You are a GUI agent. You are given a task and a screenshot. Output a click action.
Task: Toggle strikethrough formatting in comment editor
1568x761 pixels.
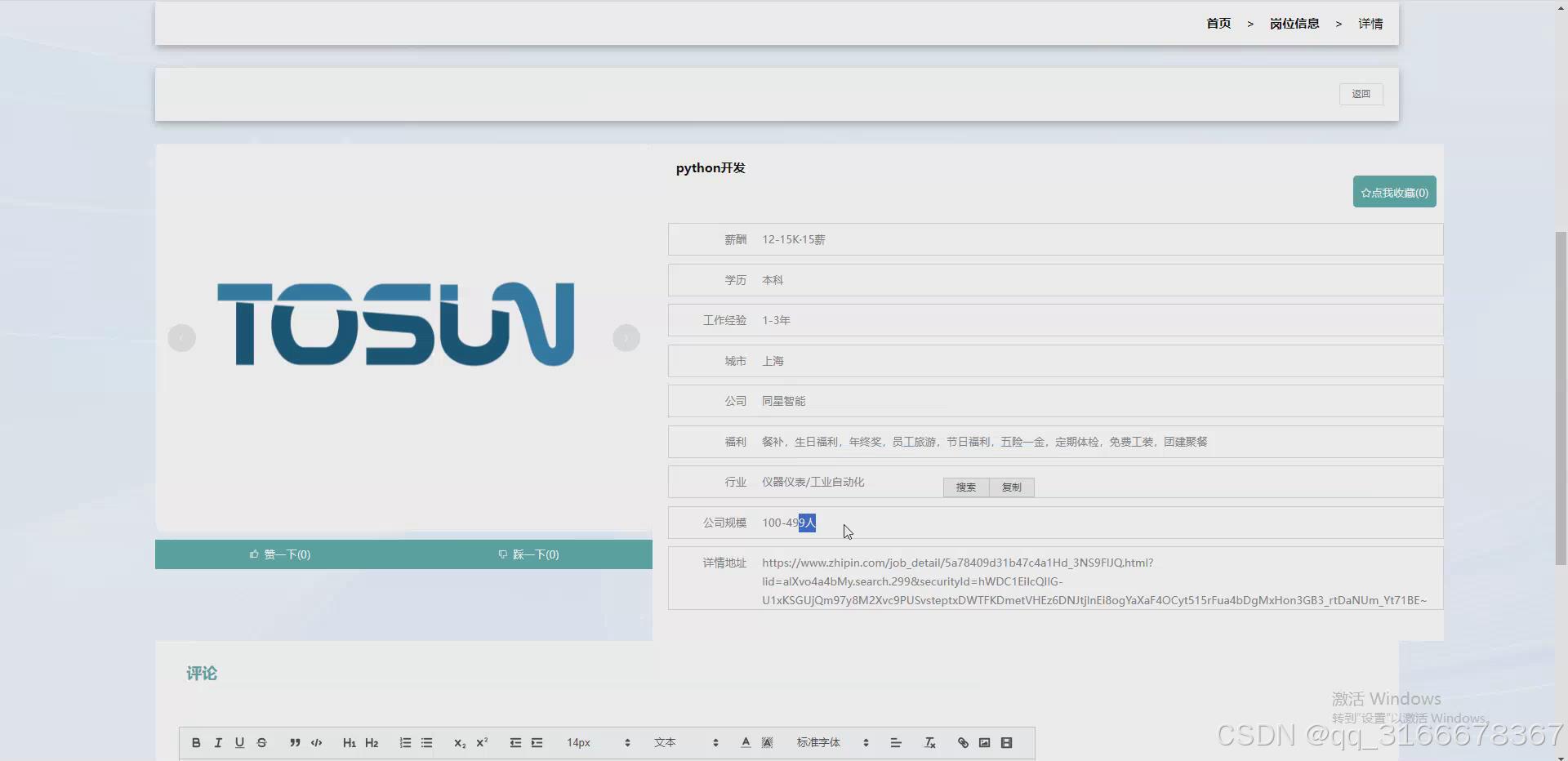click(261, 743)
